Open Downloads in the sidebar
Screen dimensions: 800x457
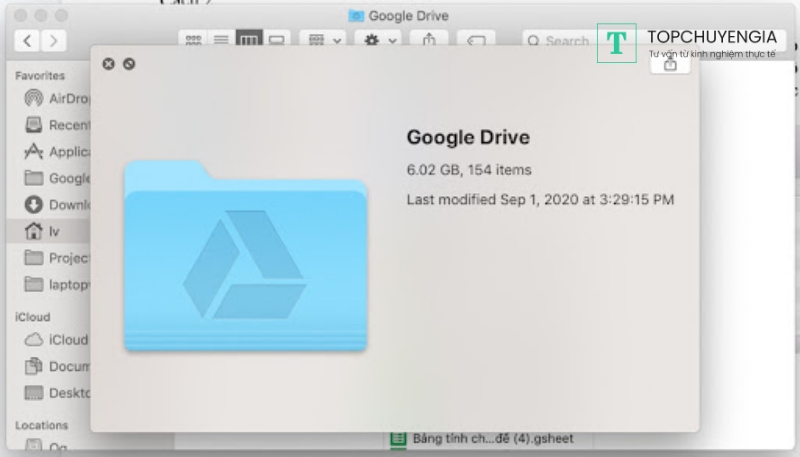click(x=56, y=205)
